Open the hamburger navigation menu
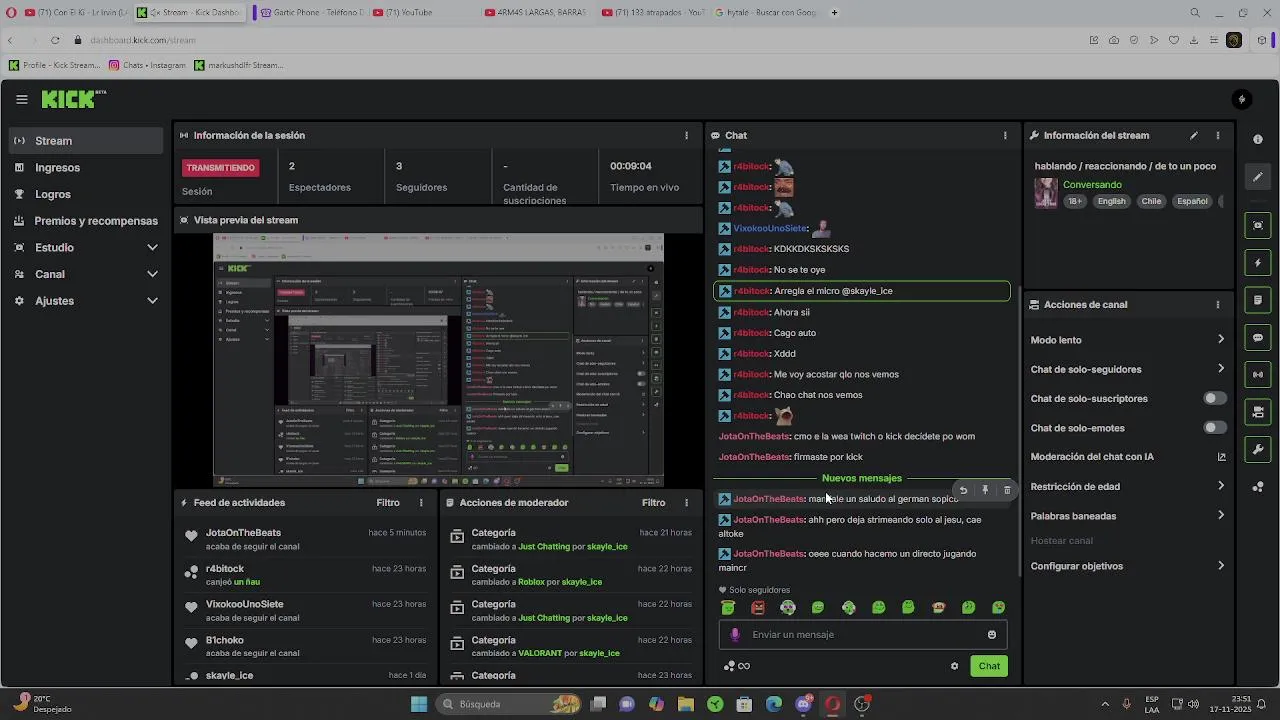 click(21, 99)
